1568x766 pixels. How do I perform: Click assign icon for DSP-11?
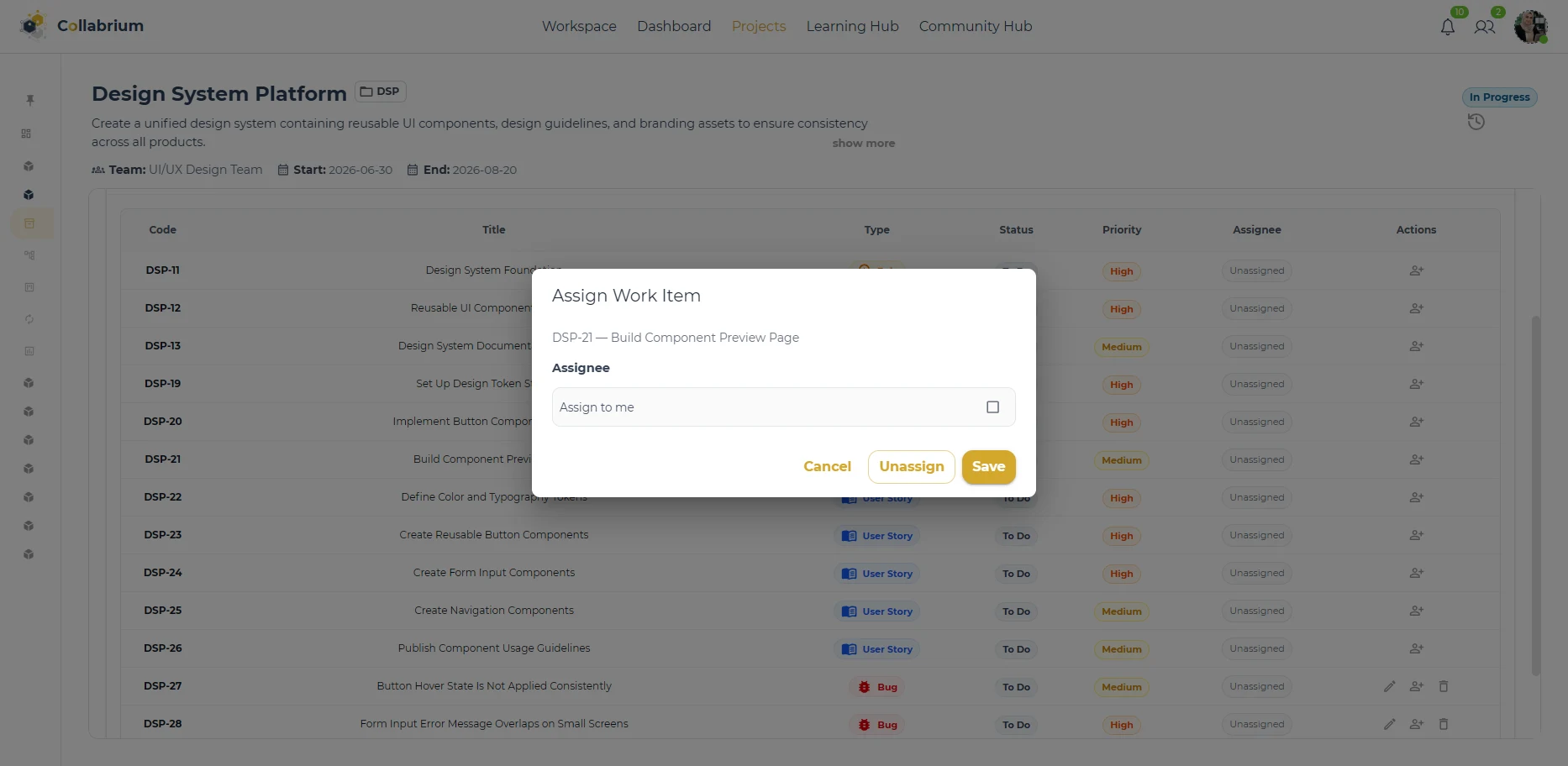[1417, 270]
